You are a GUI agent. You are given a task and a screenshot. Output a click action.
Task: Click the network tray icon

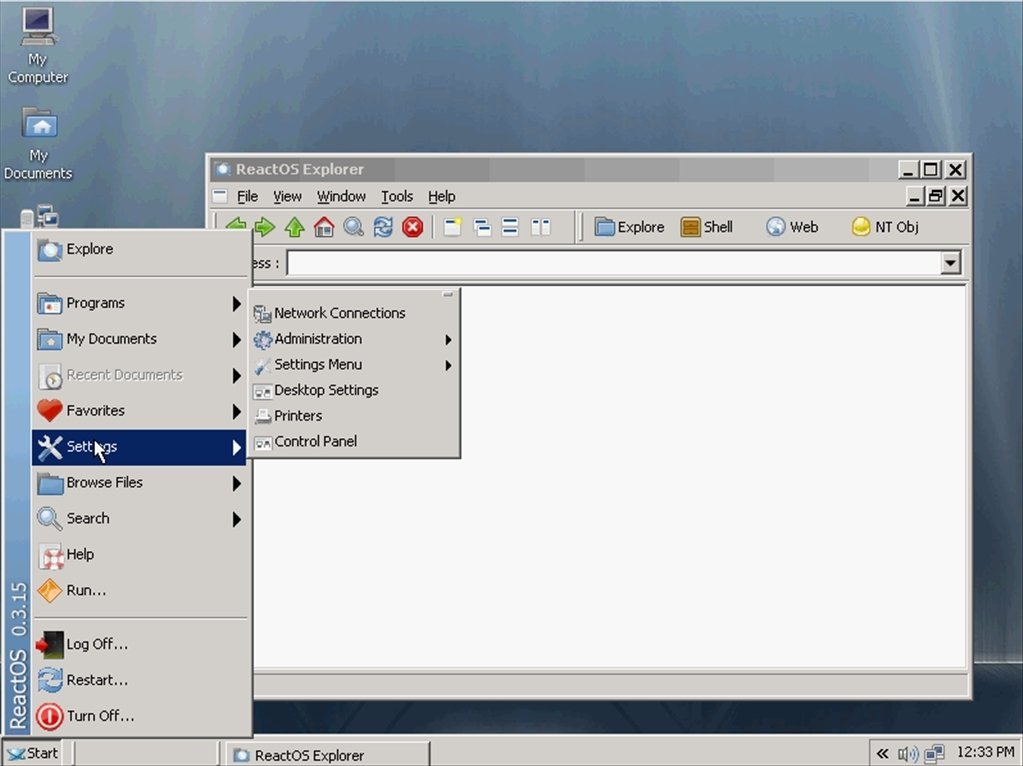pos(934,754)
